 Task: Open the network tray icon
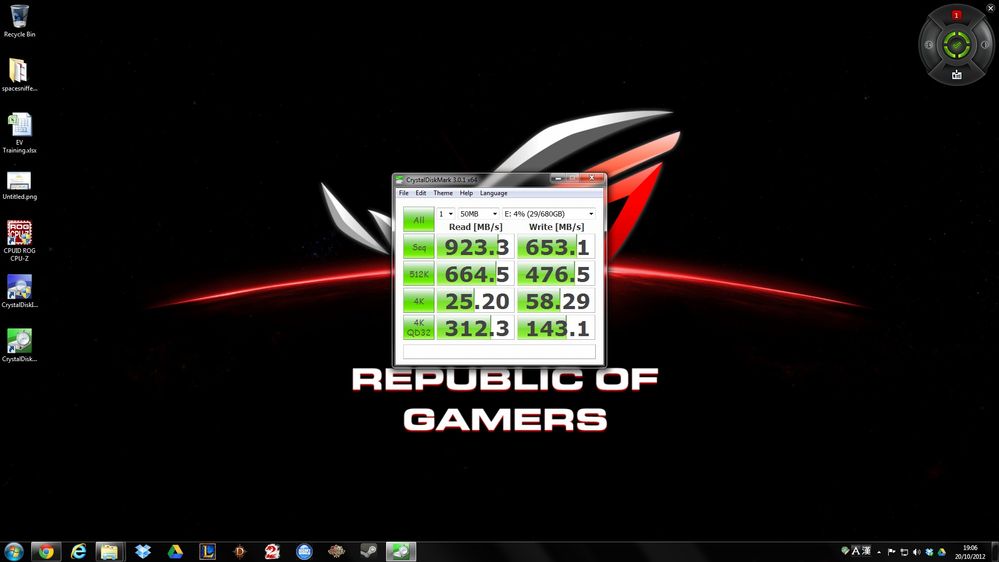pos(904,552)
